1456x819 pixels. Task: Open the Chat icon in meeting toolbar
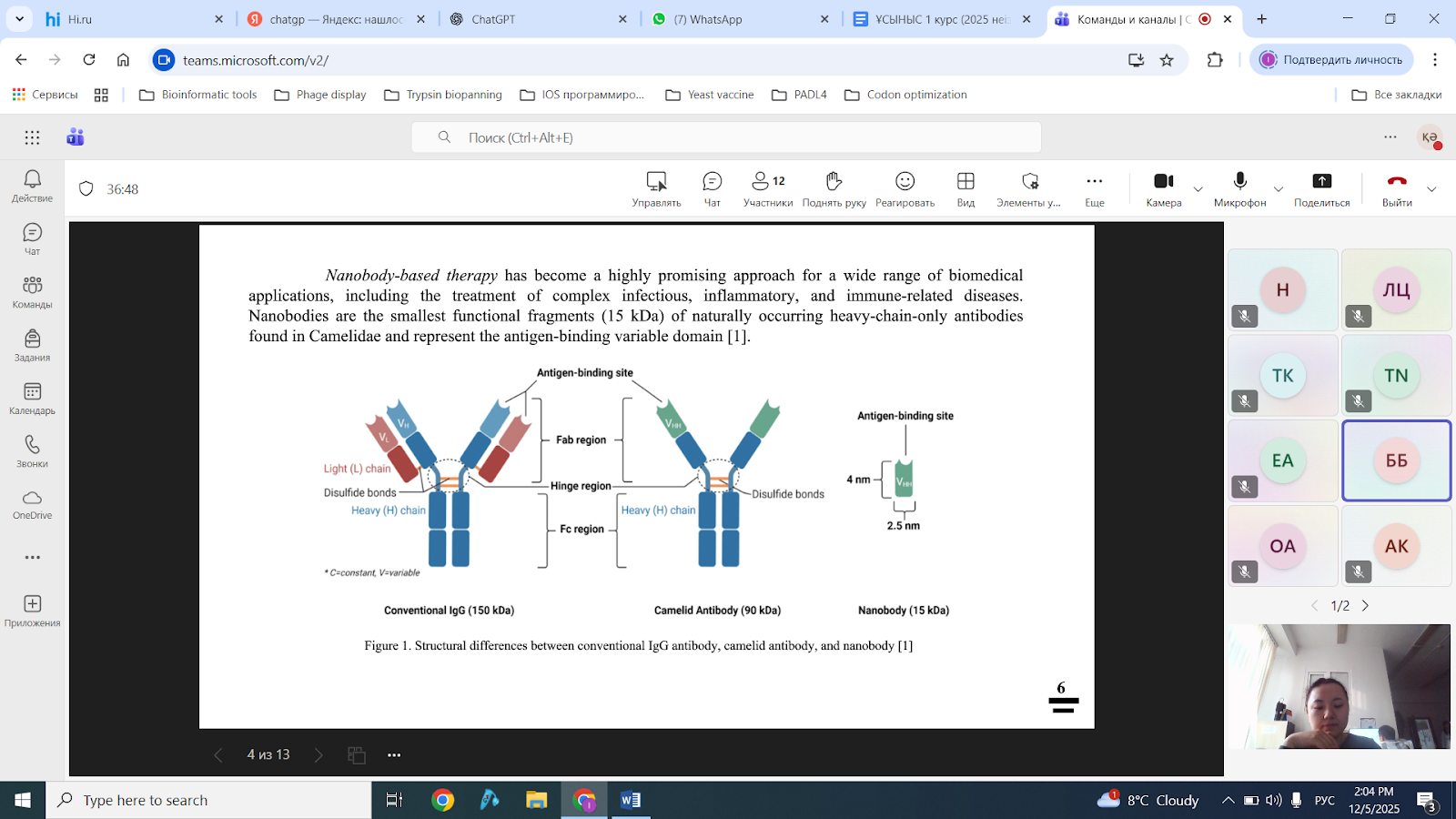coord(712,188)
